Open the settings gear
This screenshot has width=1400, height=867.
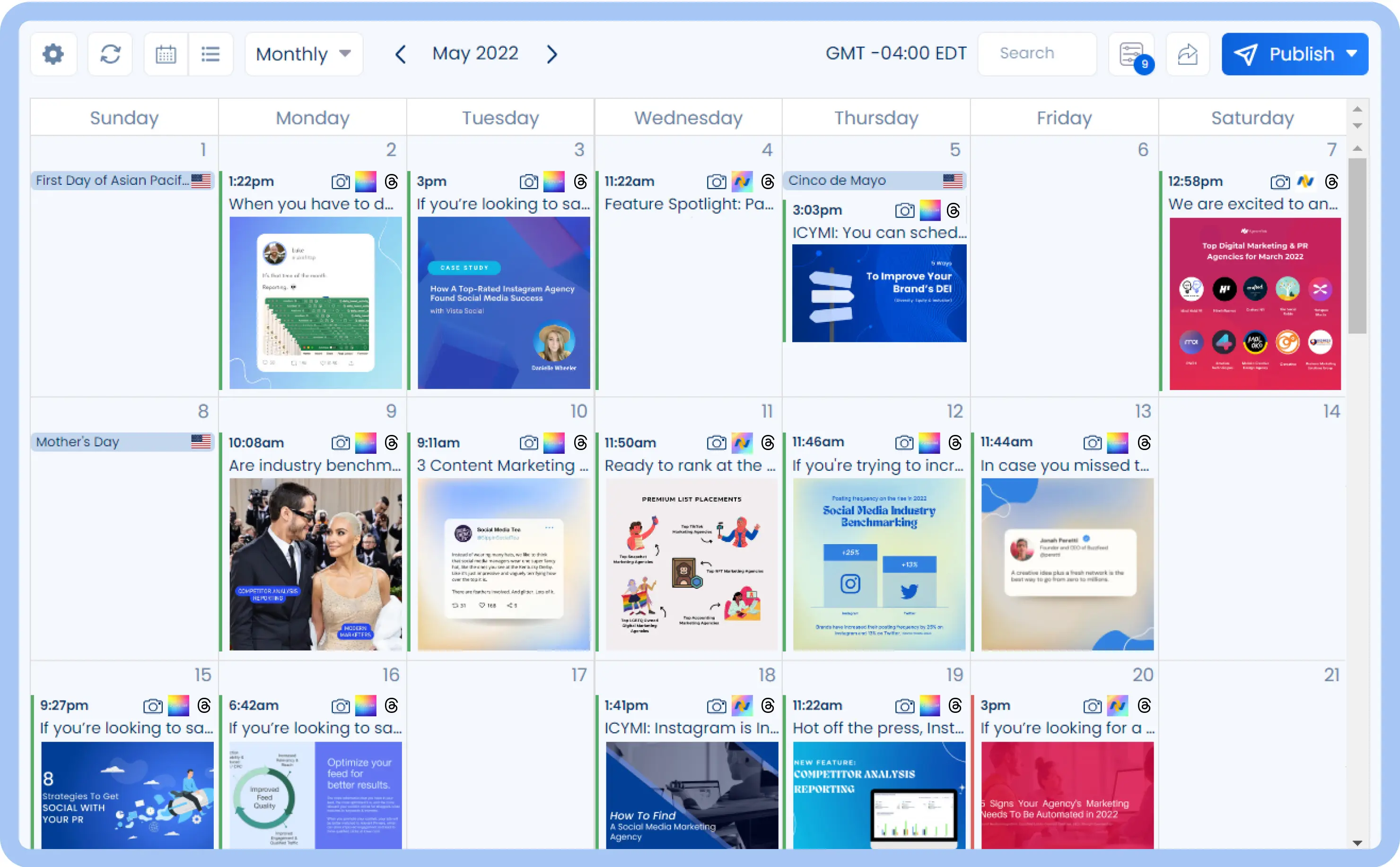coord(53,54)
